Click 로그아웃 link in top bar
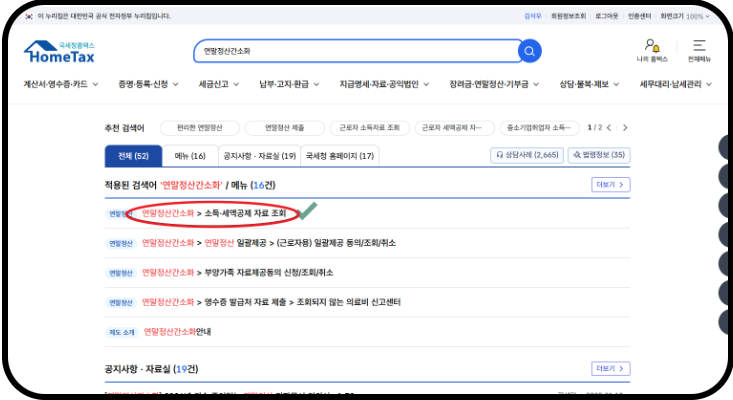The image size is (733, 400). pyautogui.click(x=606, y=16)
